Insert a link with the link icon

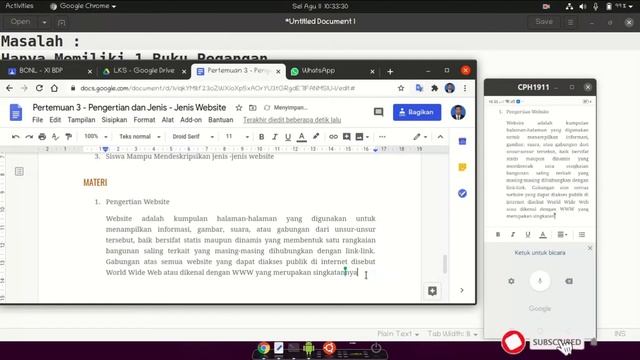(x=333, y=137)
